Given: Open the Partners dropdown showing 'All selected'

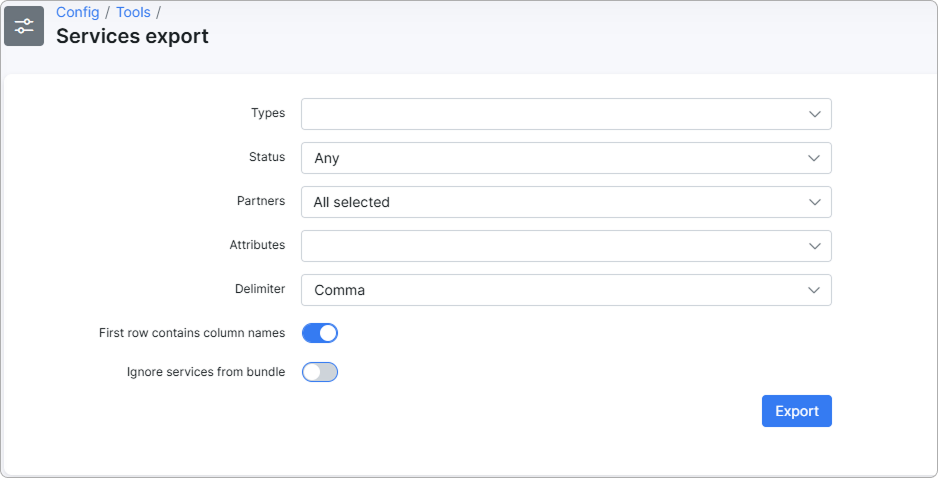Looking at the screenshot, I should tap(550, 202).
